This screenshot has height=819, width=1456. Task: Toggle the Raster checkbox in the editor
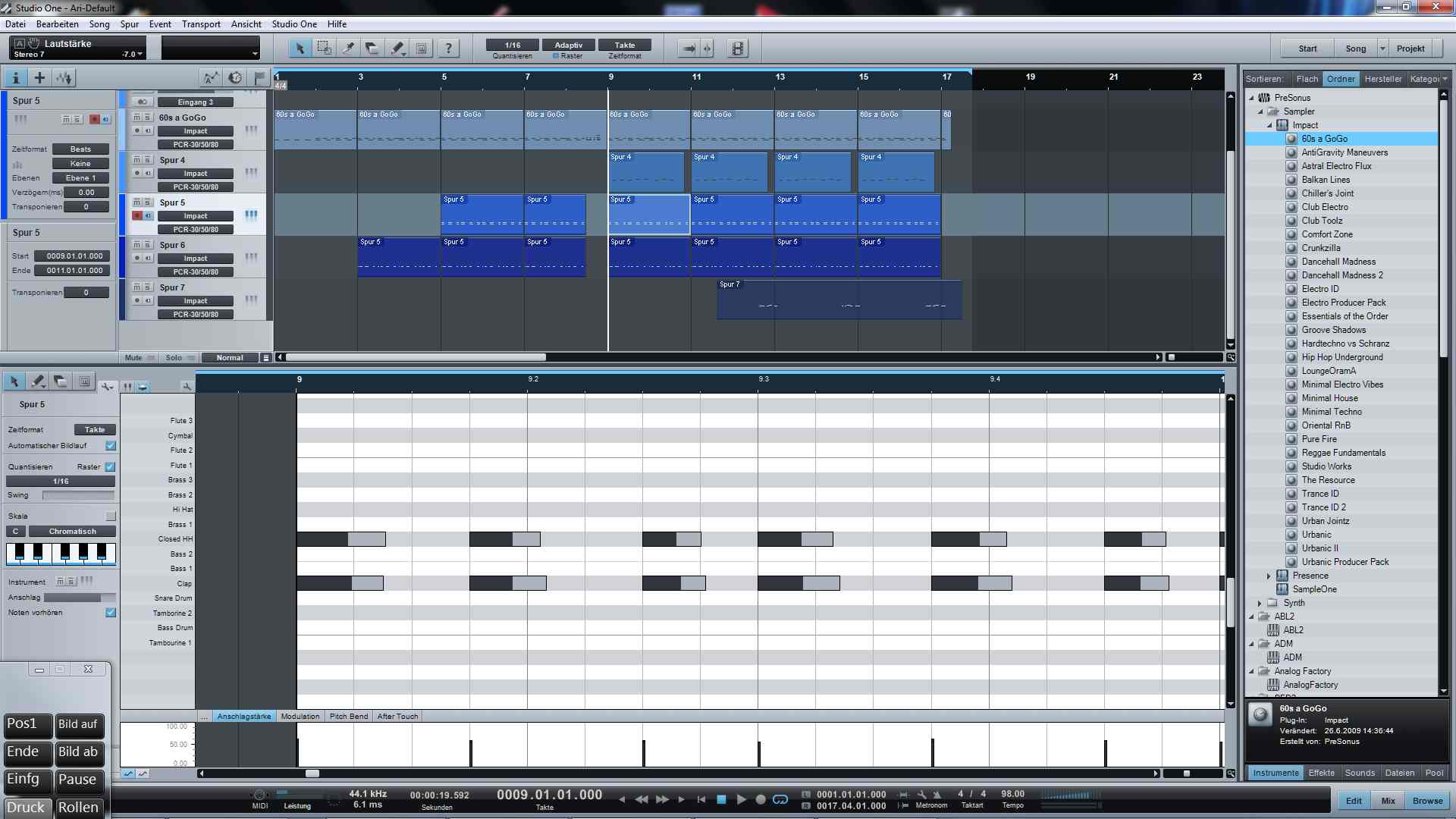coord(111,467)
